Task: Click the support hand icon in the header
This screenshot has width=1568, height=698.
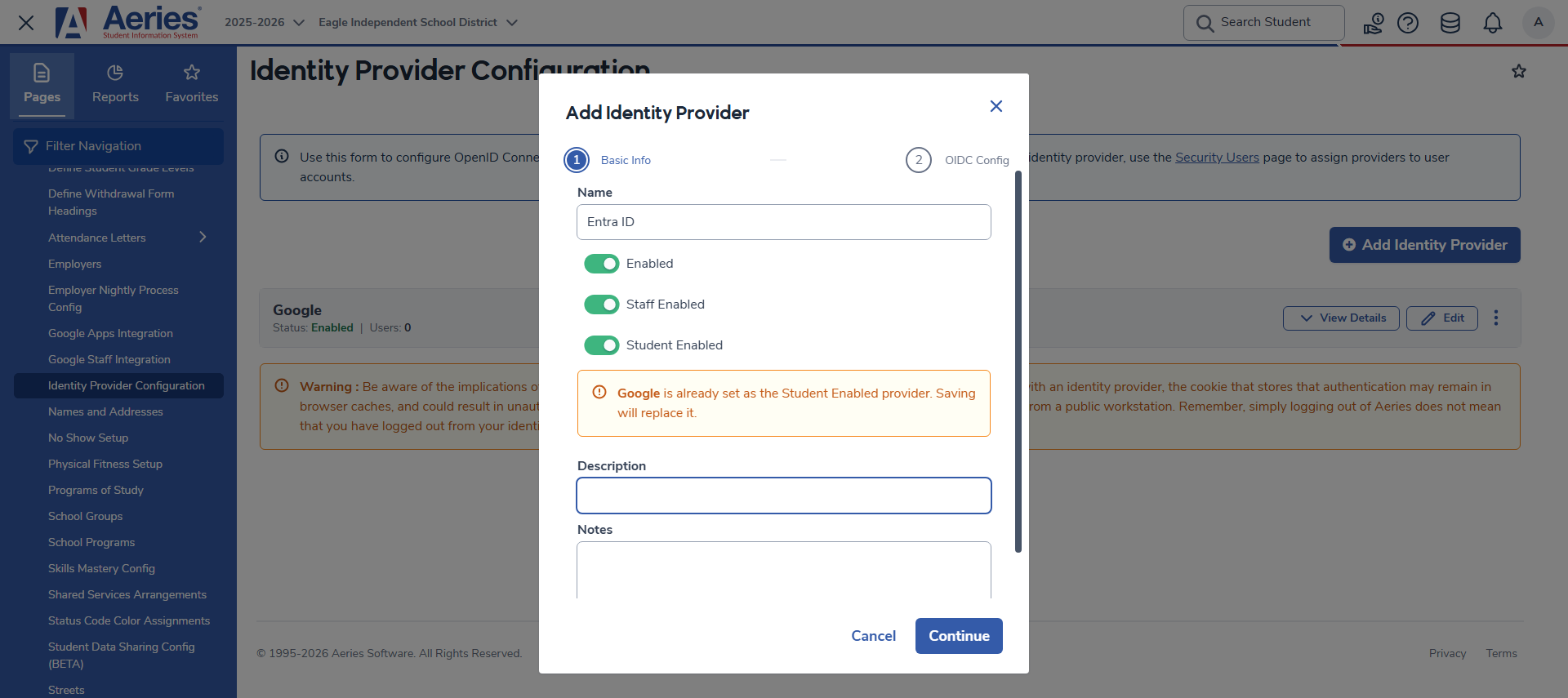Action: (x=1373, y=23)
